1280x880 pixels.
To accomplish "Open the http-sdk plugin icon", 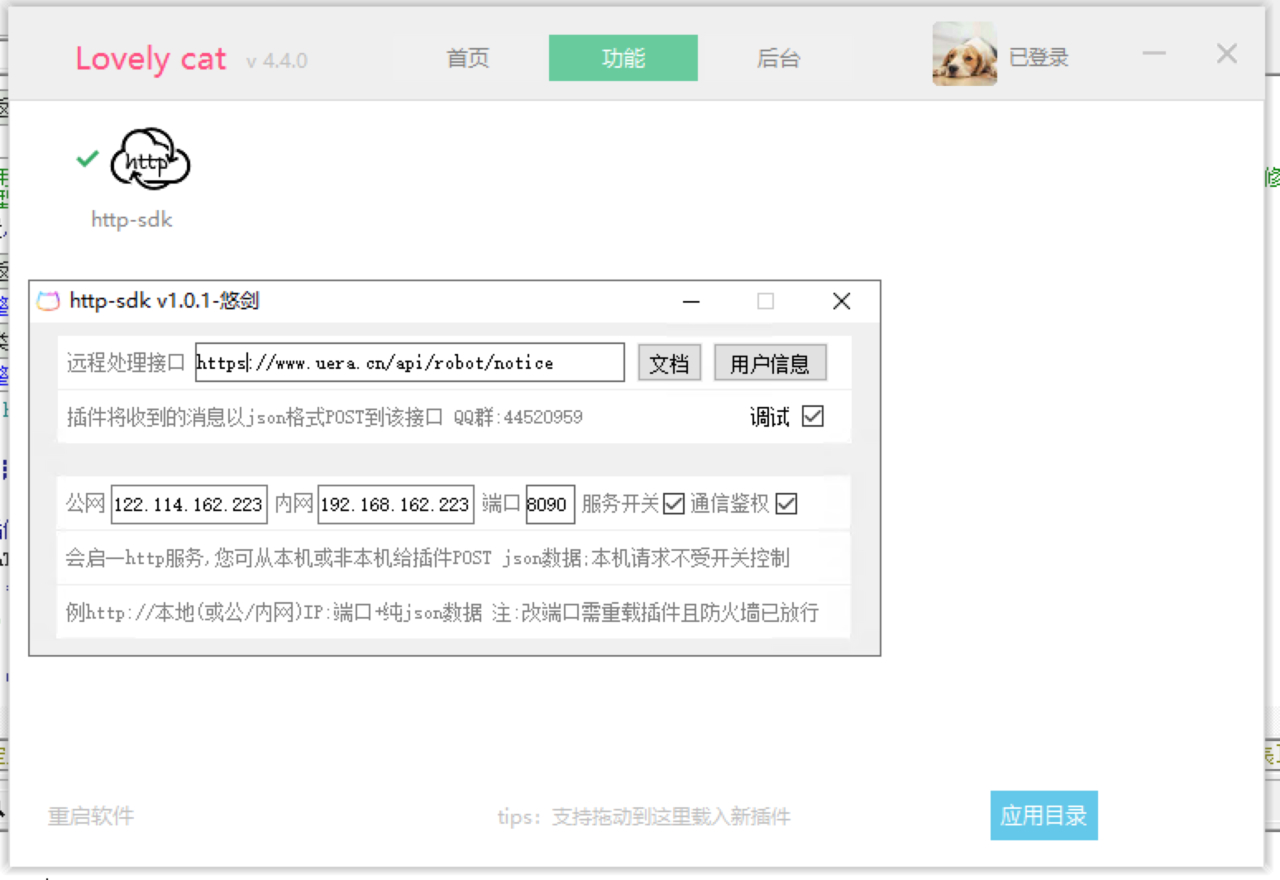I will (150, 158).
